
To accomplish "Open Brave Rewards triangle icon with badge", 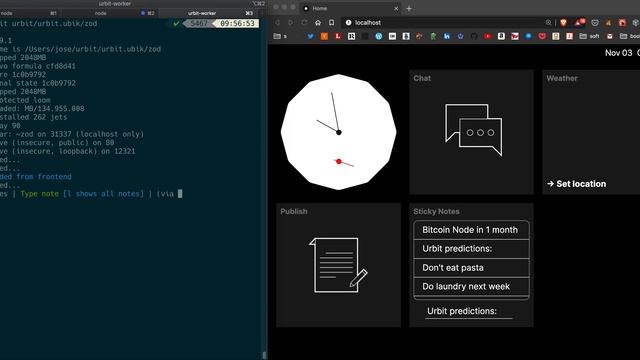I will point(579,22).
